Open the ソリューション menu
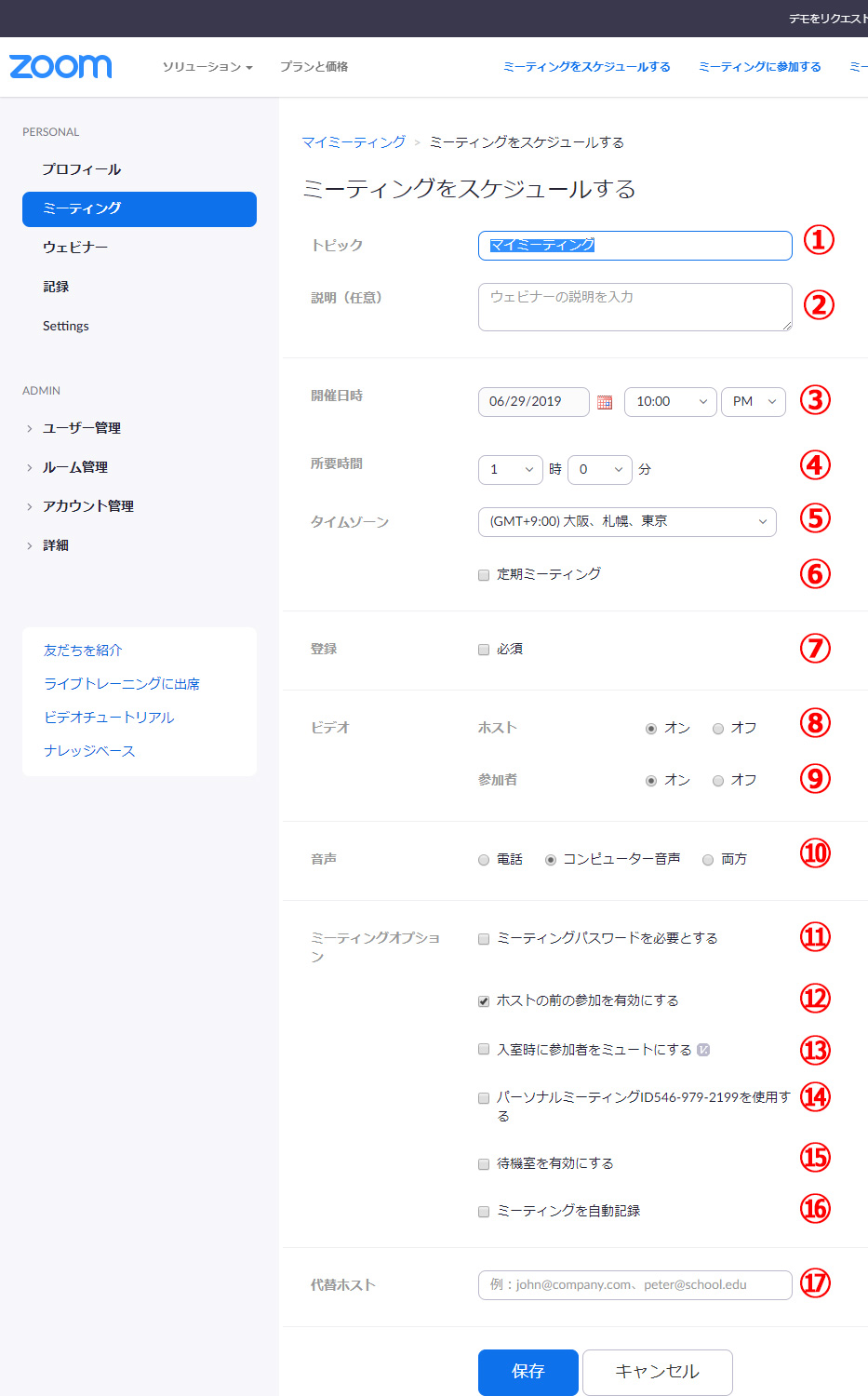 point(207,67)
